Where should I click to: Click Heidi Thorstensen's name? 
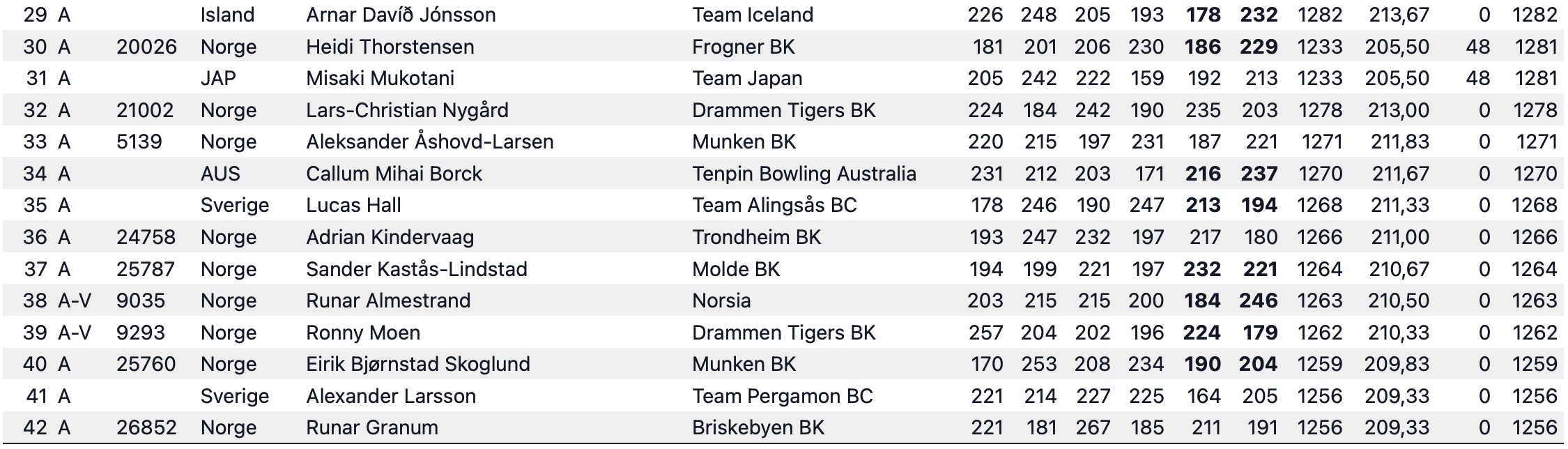pyautogui.click(x=390, y=47)
